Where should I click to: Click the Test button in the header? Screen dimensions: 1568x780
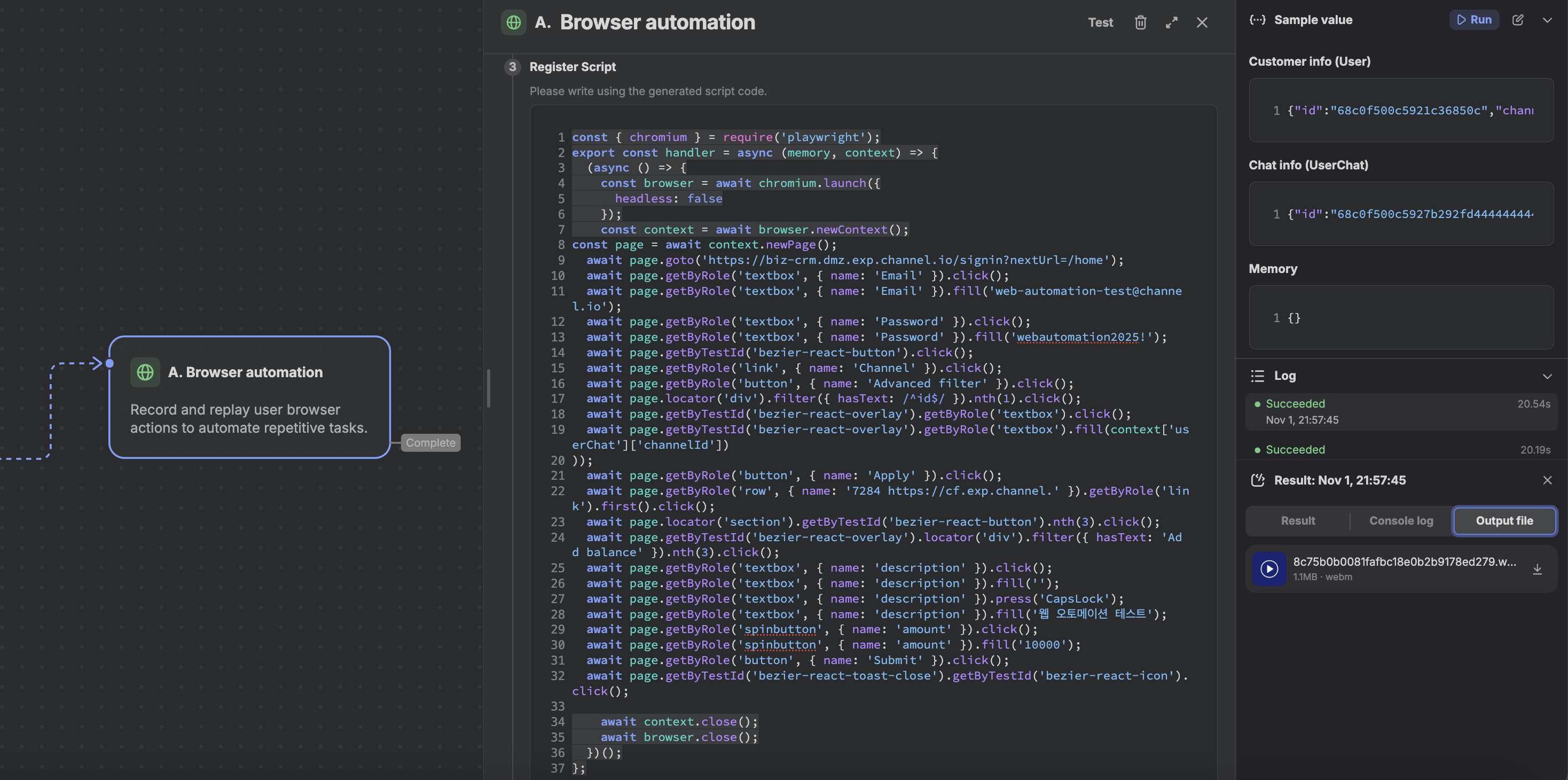[x=1100, y=22]
